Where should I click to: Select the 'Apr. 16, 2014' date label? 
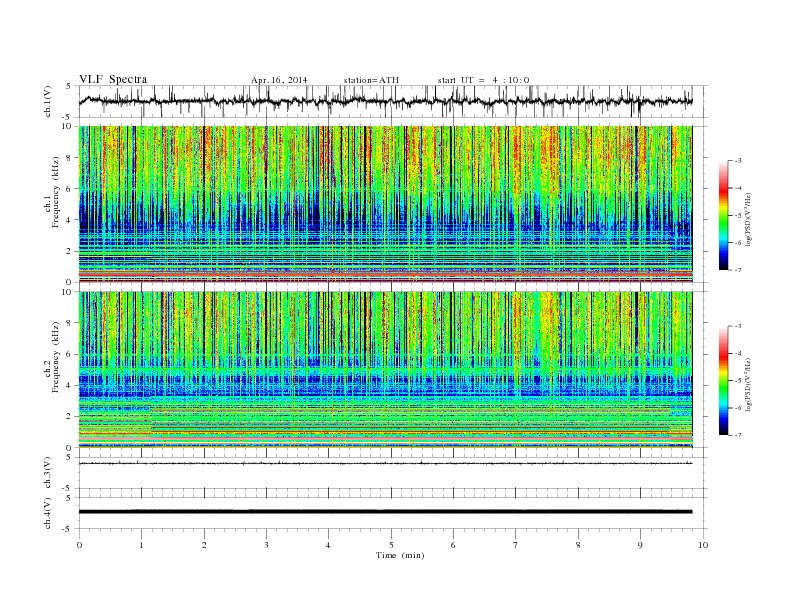279,80
